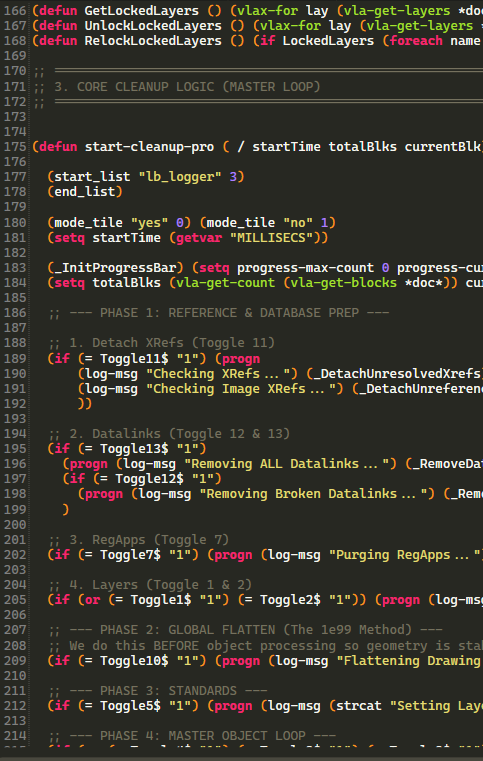The width and height of the screenshot is (483, 761).
Task: Click the Toggle2$ variable on line 205
Action: (290, 600)
